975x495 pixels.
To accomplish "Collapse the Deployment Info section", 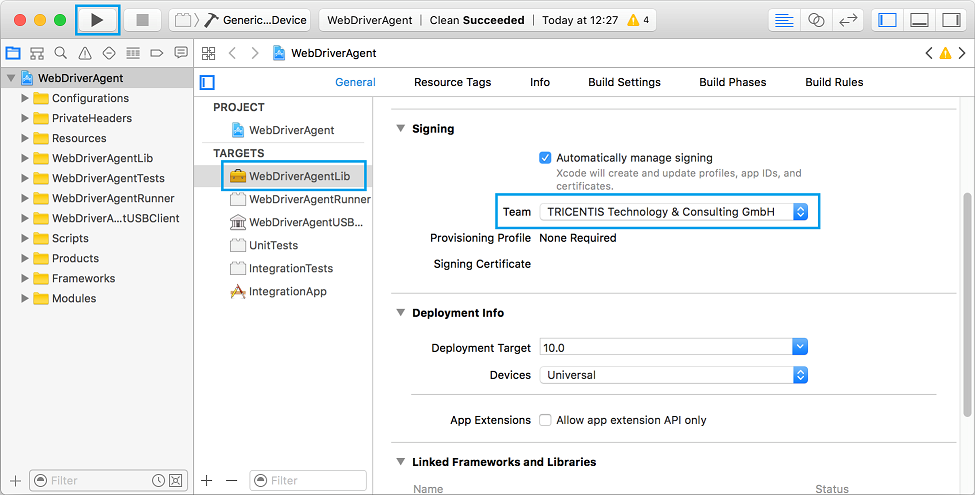I will click(x=400, y=313).
